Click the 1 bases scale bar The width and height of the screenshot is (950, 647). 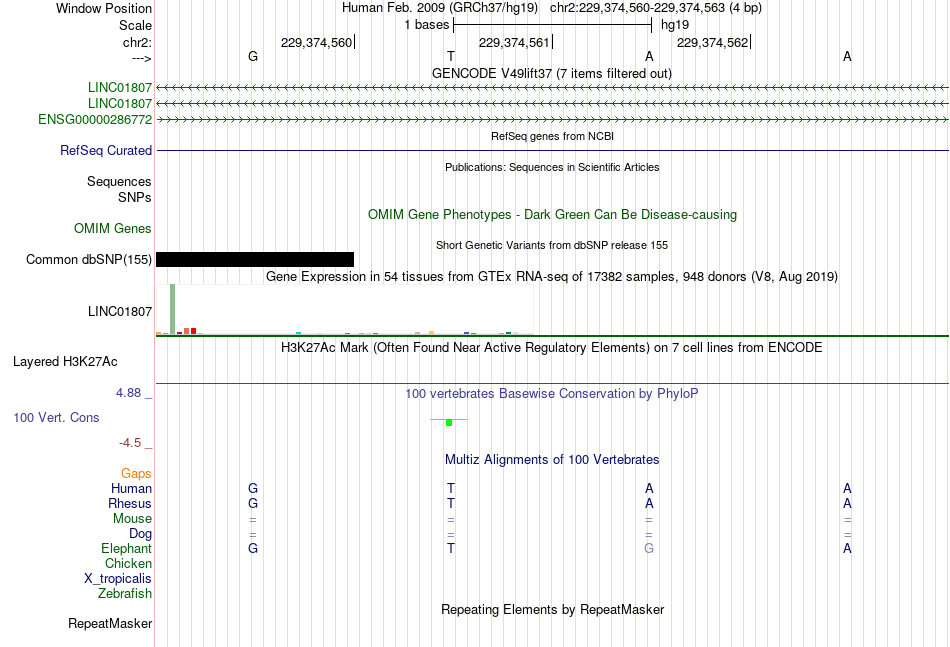click(552, 25)
